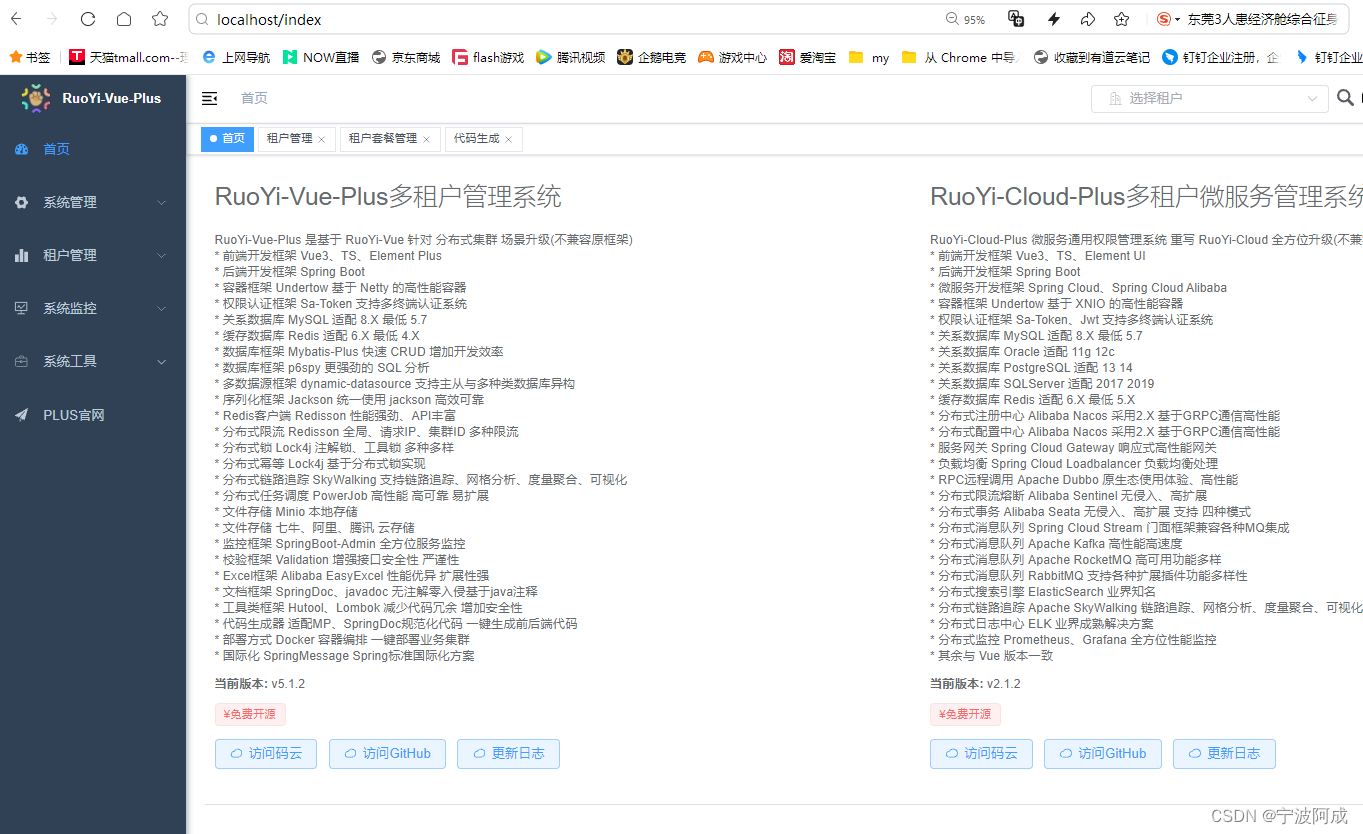
Task: Click the 租户管理 chart icon
Action: coord(22,255)
